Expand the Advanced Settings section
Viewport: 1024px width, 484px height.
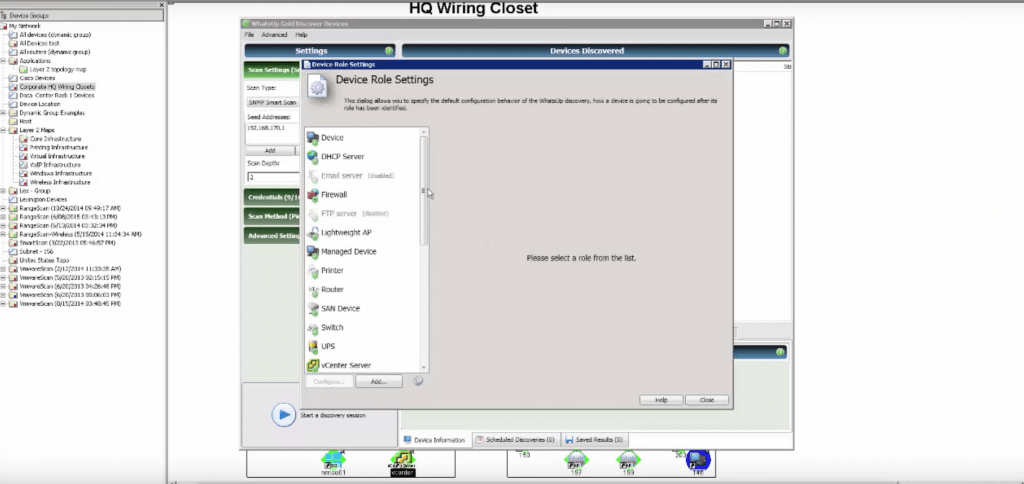pos(273,236)
